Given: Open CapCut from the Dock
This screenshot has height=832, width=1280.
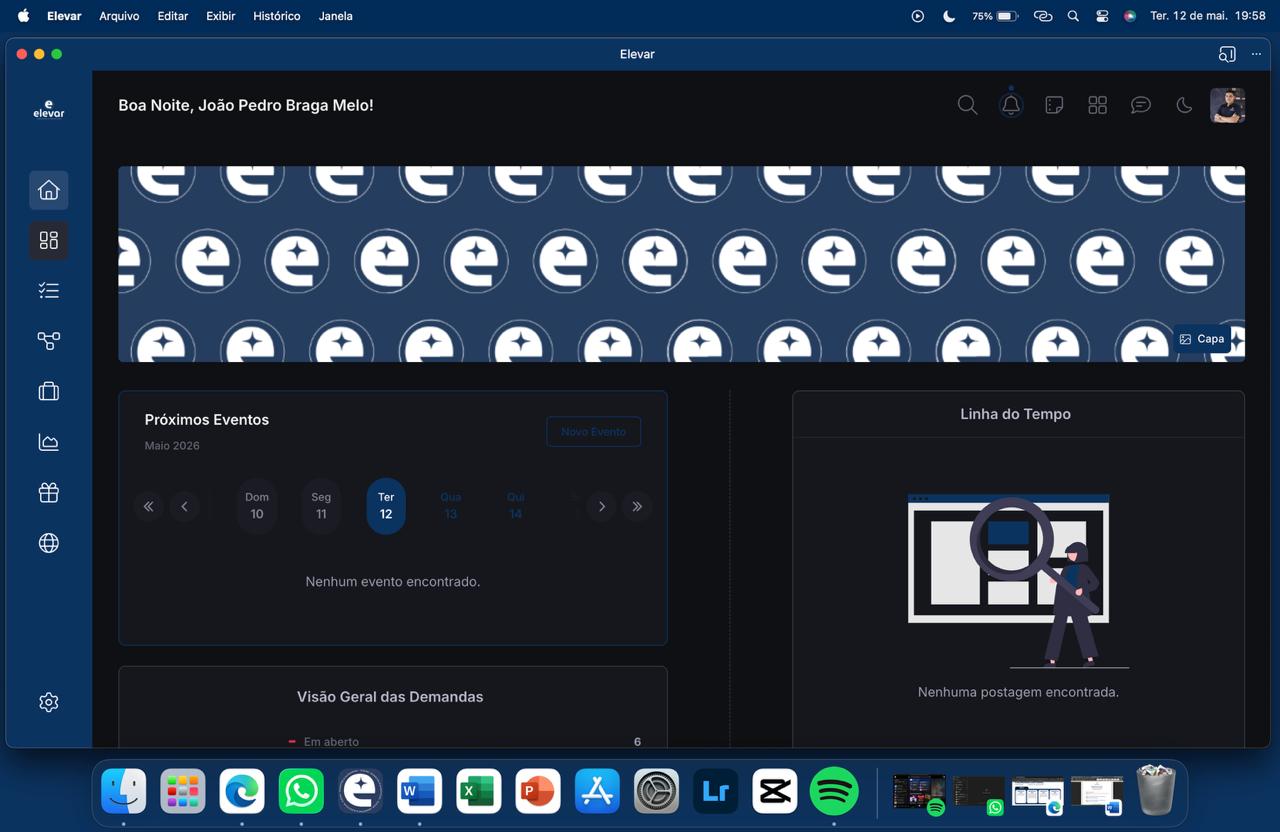Looking at the screenshot, I should click(x=775, y=791).
